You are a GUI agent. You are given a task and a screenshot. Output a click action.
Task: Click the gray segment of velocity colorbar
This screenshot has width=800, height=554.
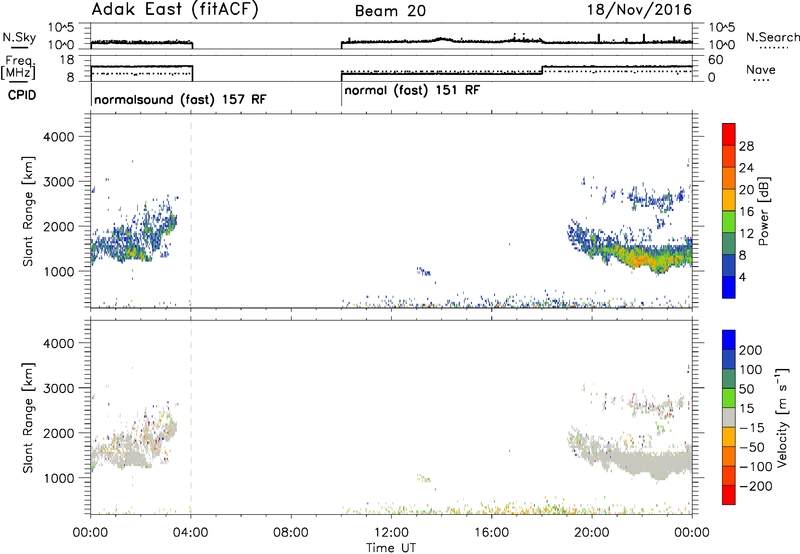729,417
